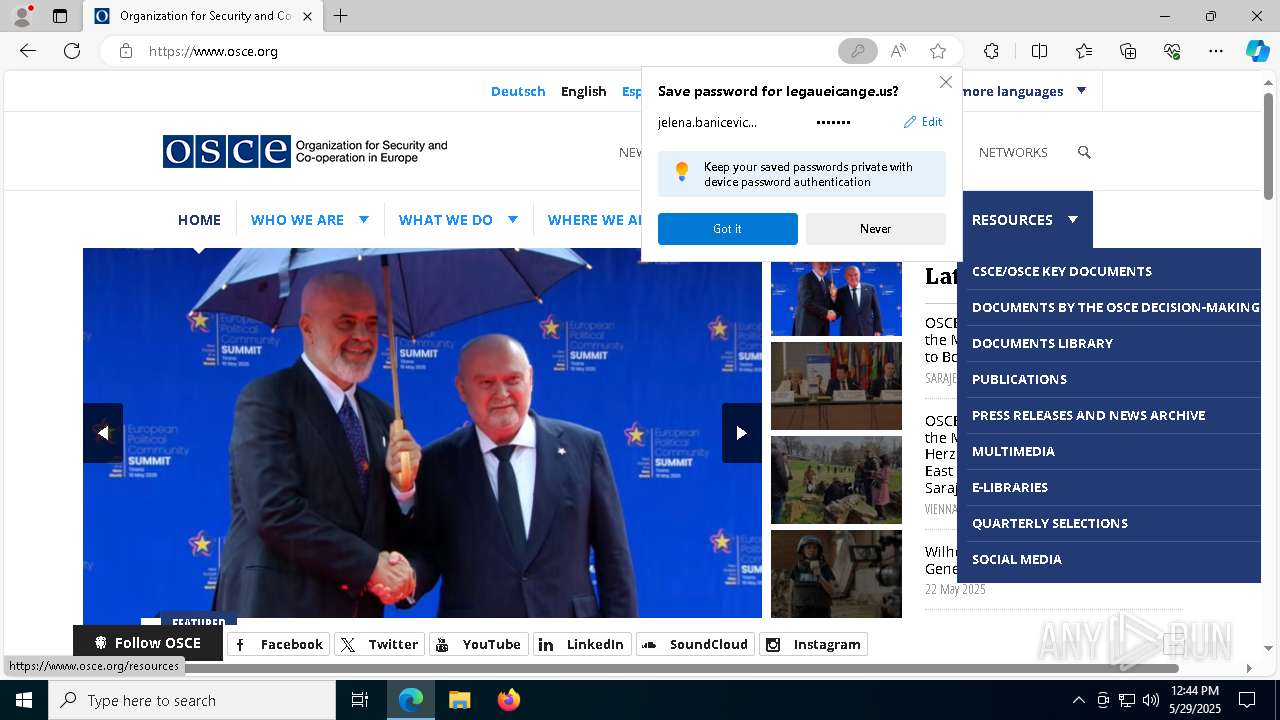Select conference table thumbnail

[x=836, y=386]
